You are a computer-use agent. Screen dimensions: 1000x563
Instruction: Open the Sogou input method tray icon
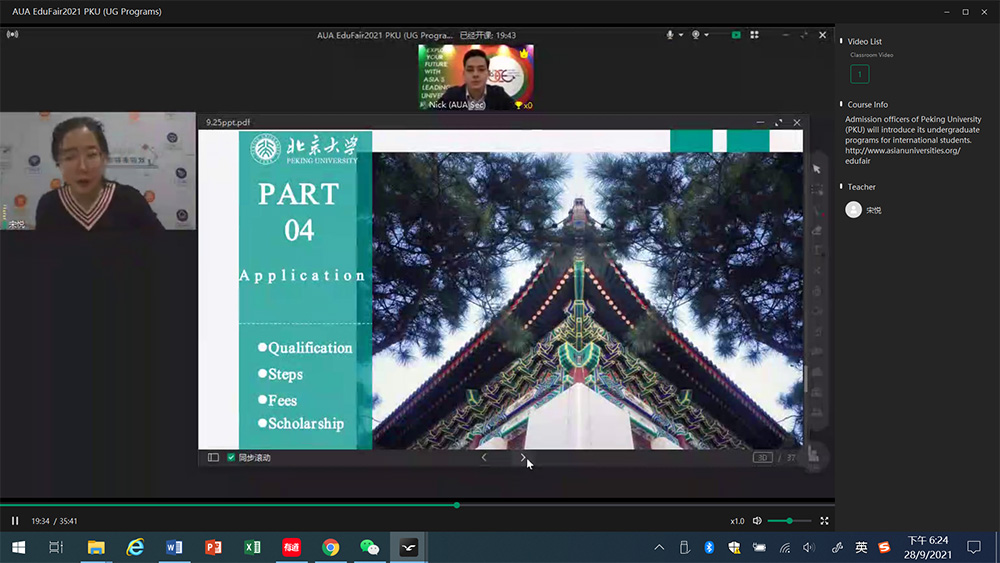pyautogui.click(x=884, y=547)
